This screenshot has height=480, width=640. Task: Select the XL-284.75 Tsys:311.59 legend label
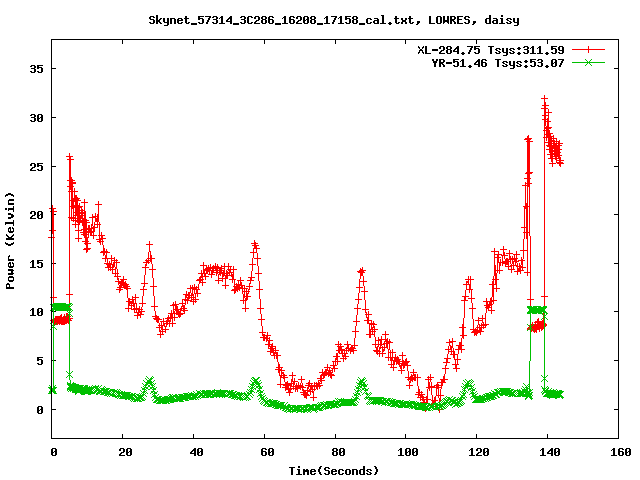491,50
